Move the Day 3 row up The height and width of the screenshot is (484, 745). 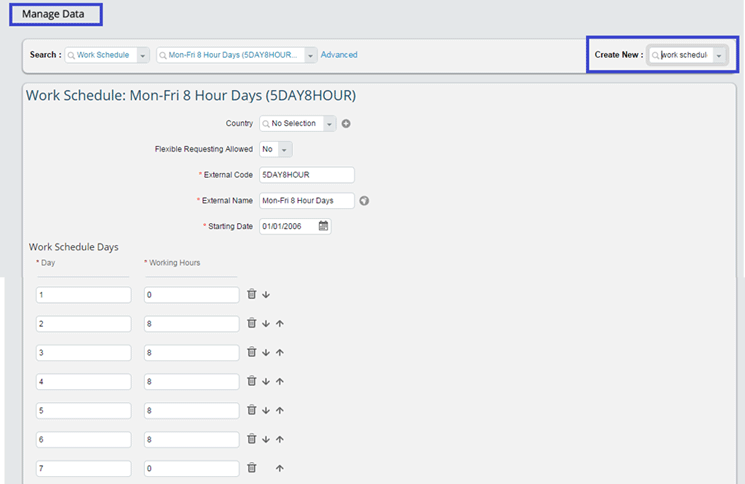[x=280, y=352]
